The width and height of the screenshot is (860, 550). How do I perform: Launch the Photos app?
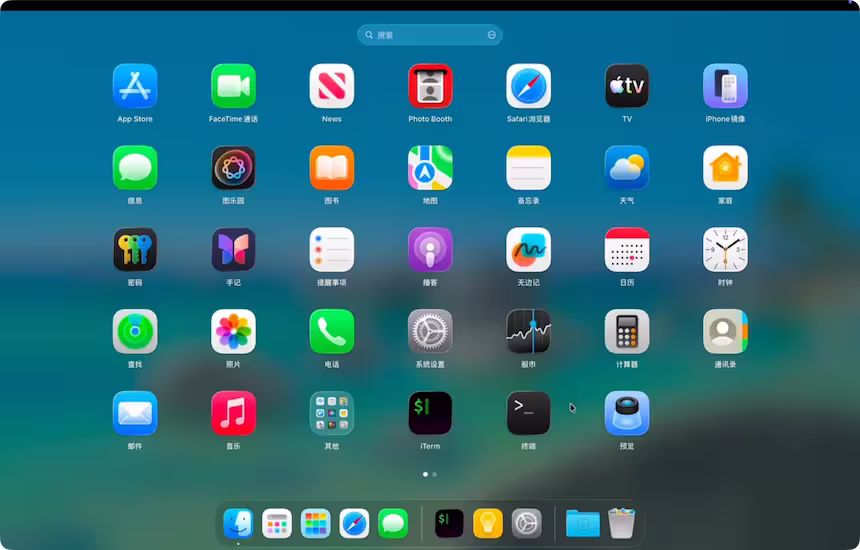tap(233, 331)
